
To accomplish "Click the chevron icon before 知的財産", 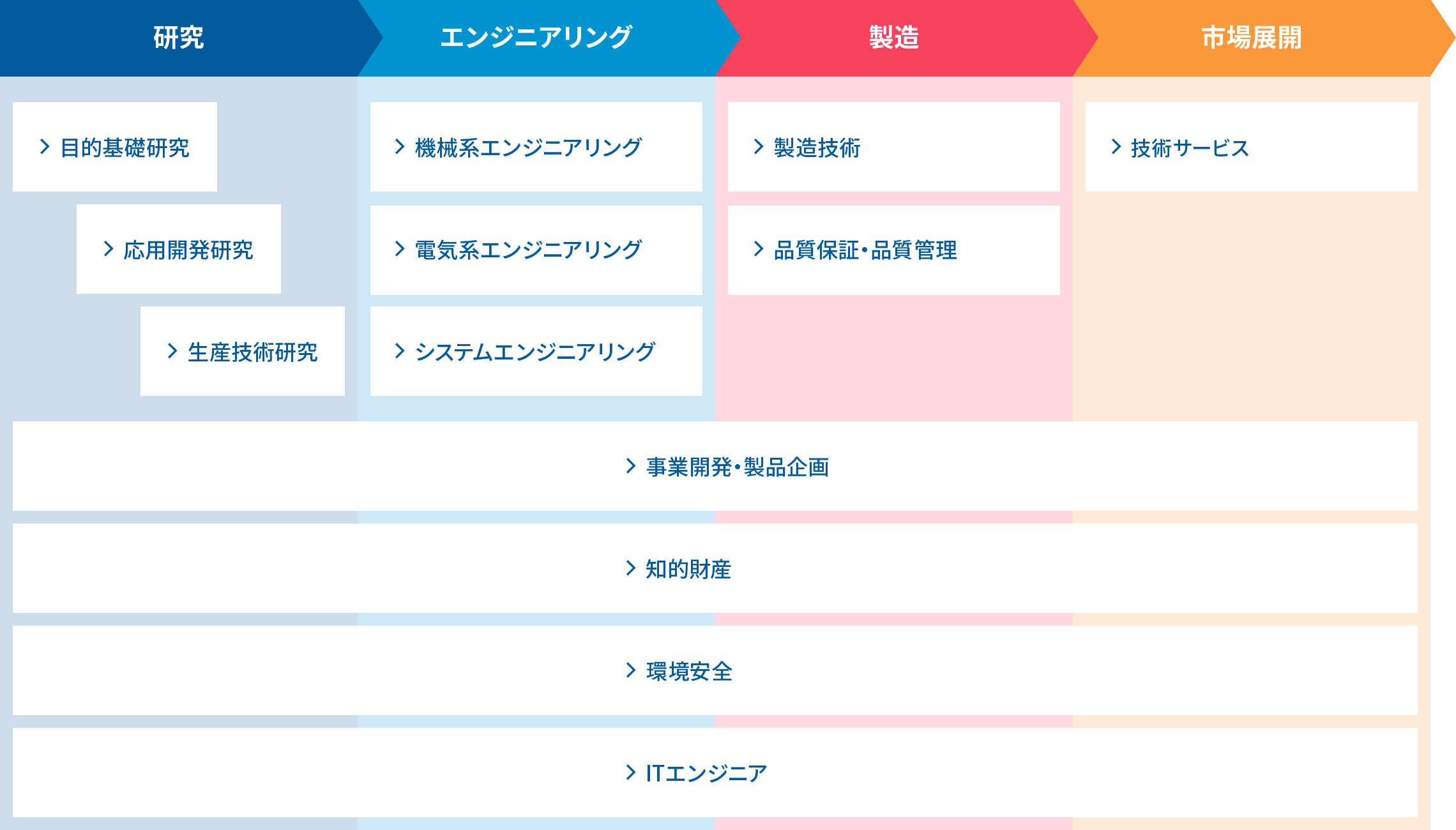I will click(x=631, y=568).
